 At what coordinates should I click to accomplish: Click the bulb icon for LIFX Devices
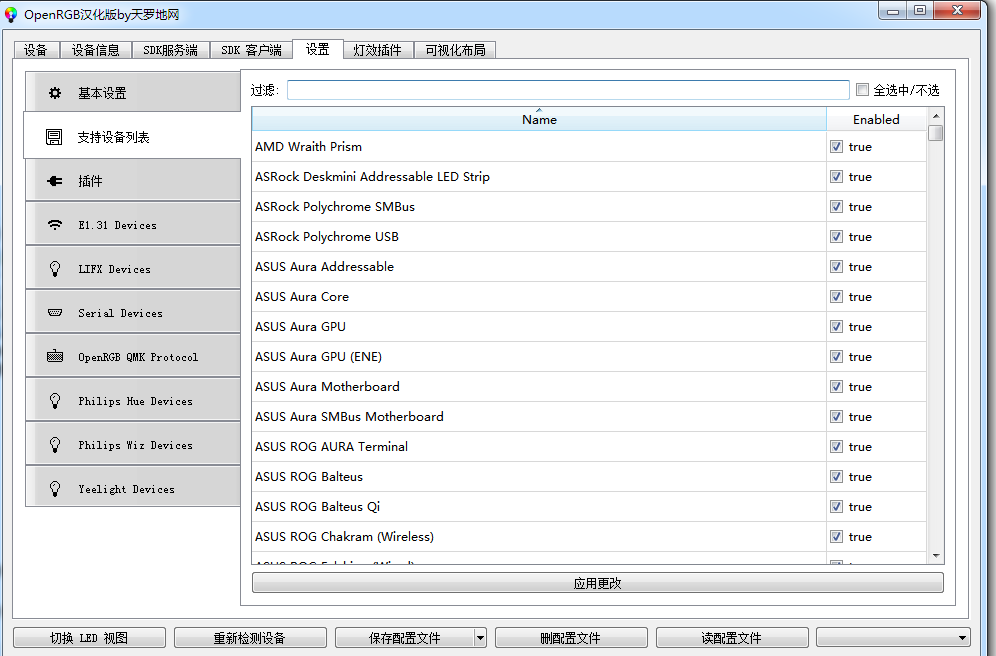(55, 269)
